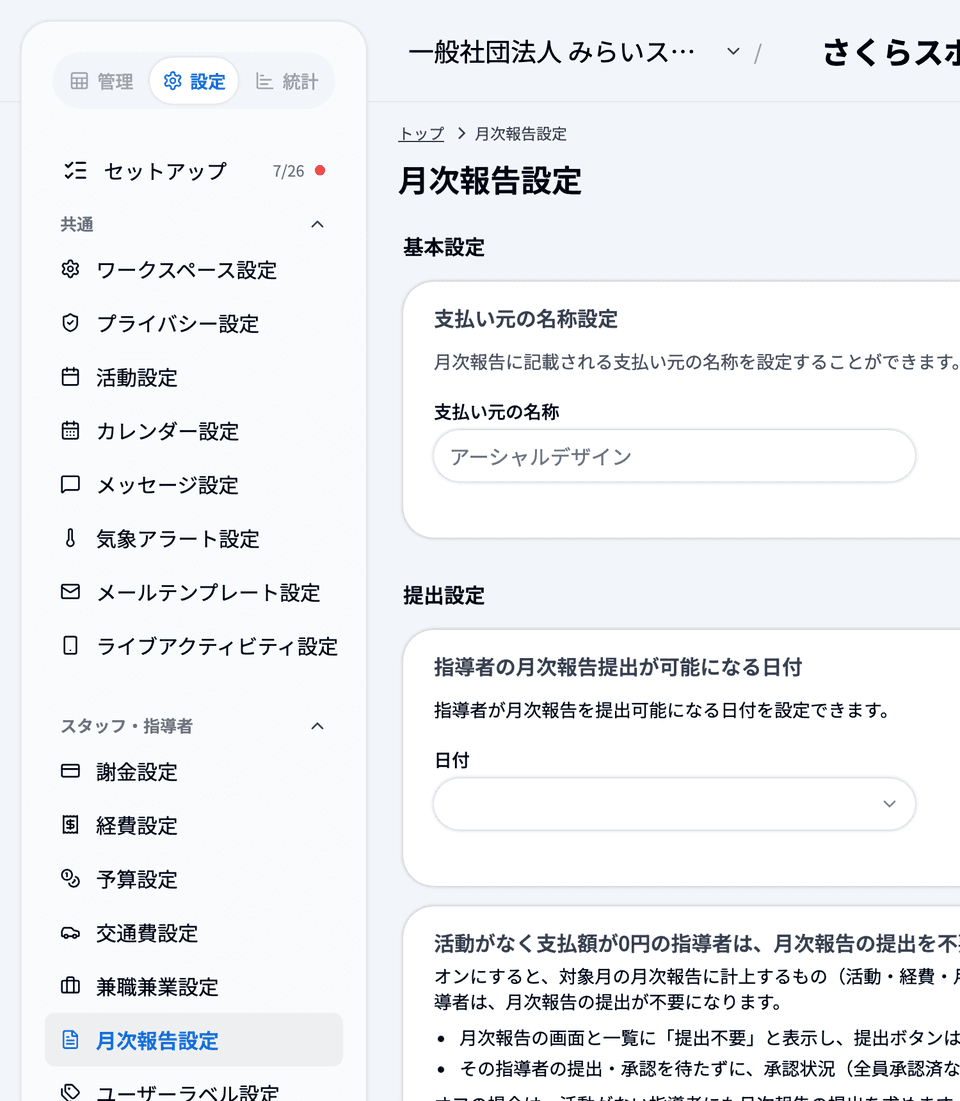Click 一般社団法人 みらいス… organization name

point(551,52)
